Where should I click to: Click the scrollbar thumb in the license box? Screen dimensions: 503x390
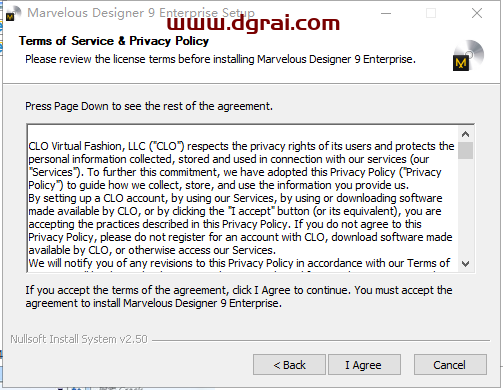coord(465,150)
